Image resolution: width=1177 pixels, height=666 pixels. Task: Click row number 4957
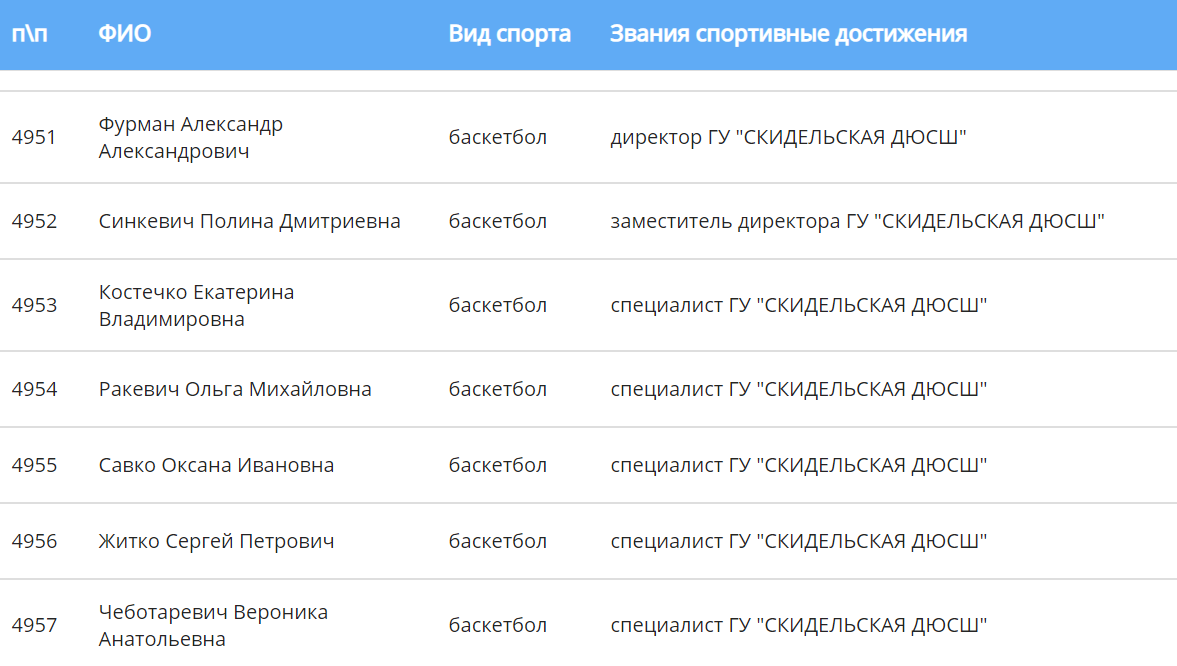tap(34, 625)
